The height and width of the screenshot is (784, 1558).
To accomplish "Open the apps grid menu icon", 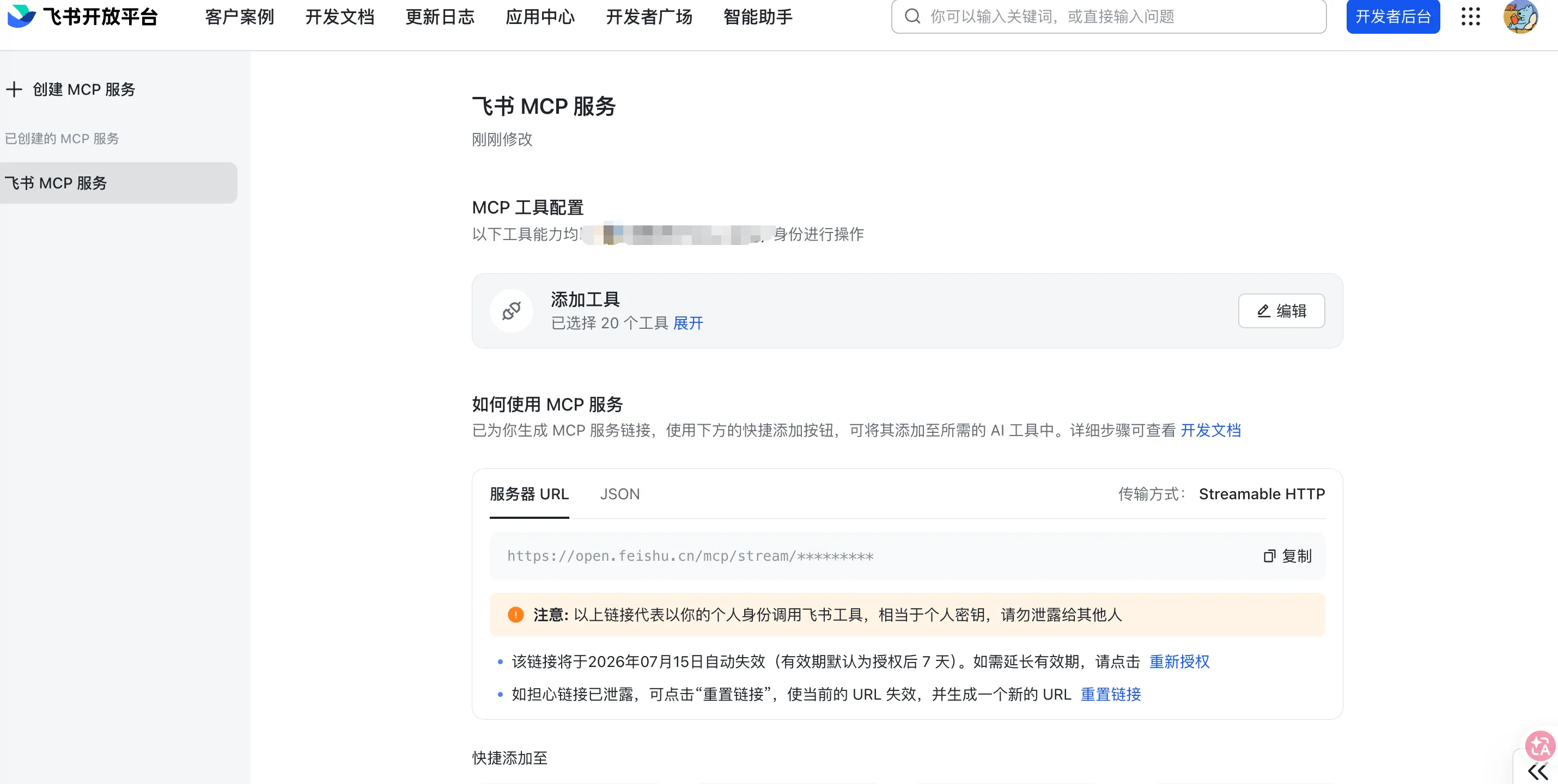I will [1470, 16].
